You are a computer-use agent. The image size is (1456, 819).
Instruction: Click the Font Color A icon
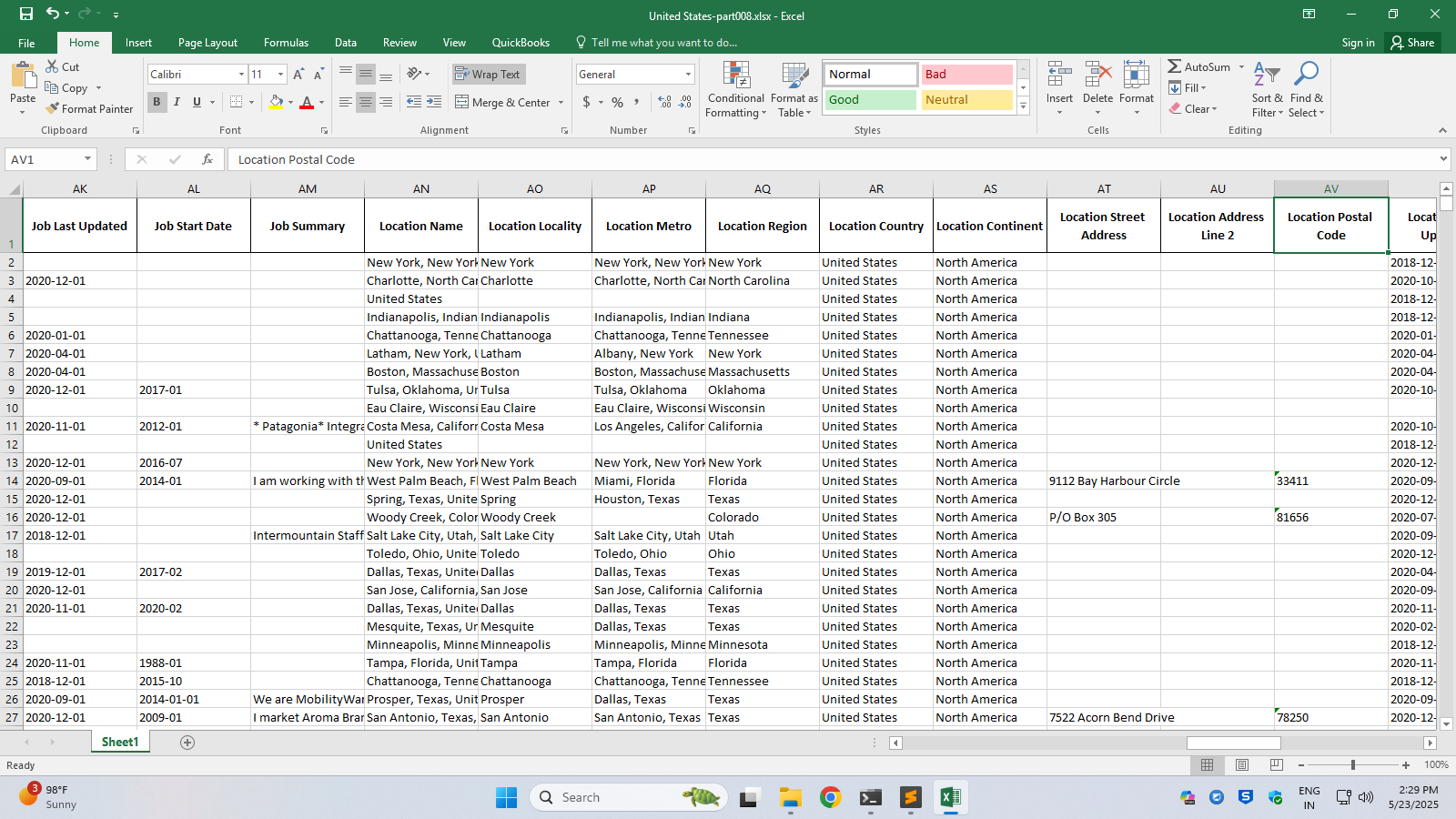pos(307,102)
